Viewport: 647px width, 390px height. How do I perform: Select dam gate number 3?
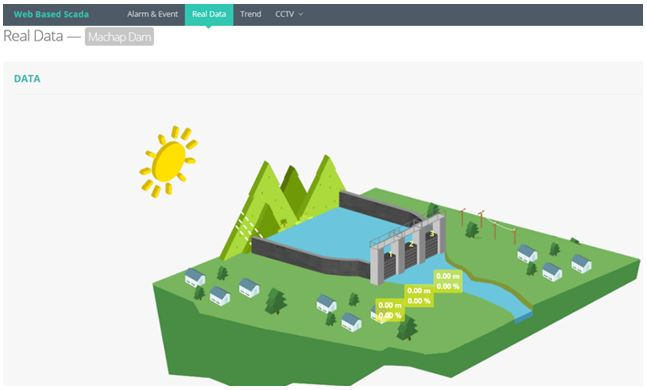tap(431, 244)
